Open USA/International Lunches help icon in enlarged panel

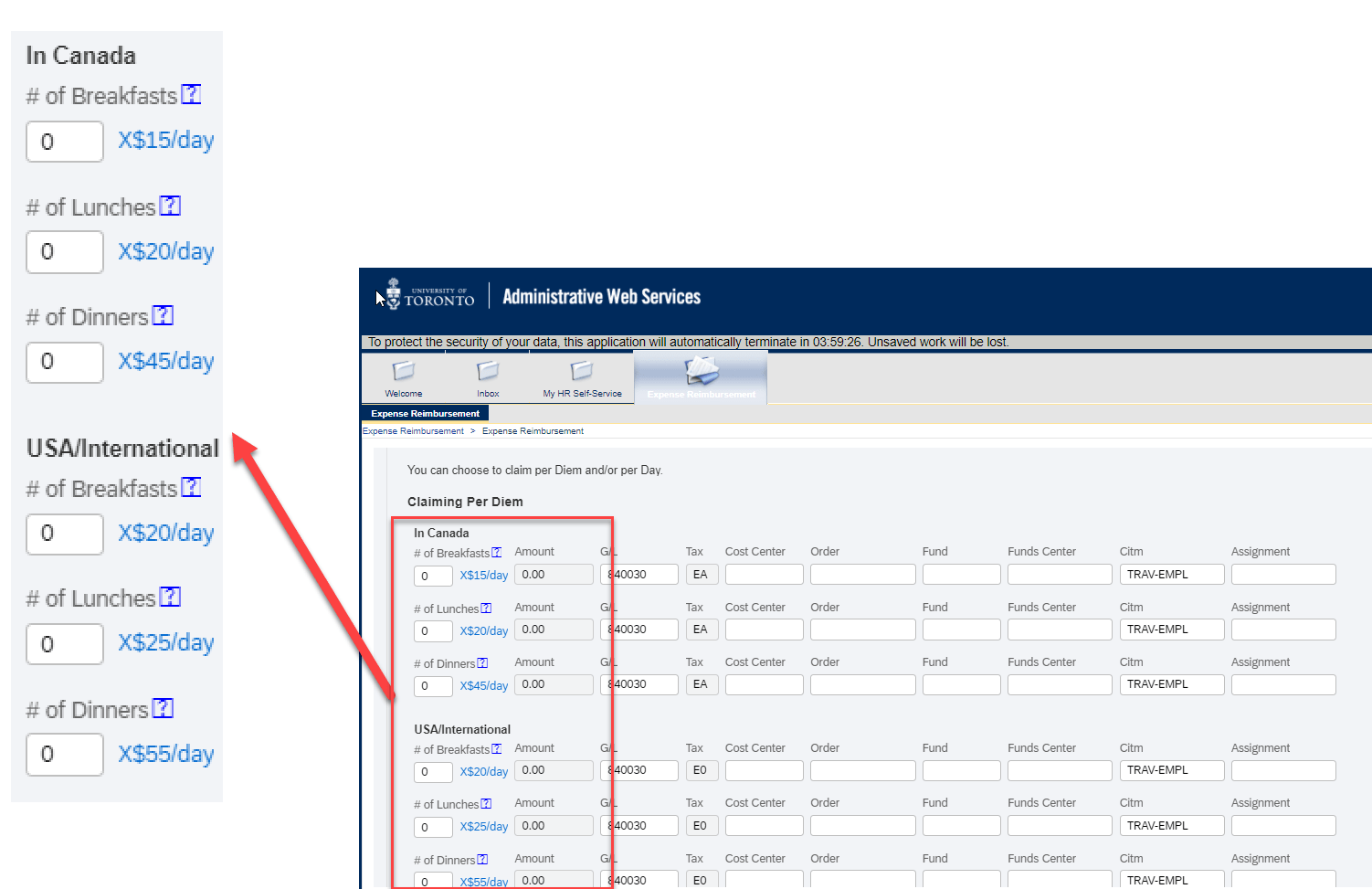pyautogui.click(x=170, y=597)
